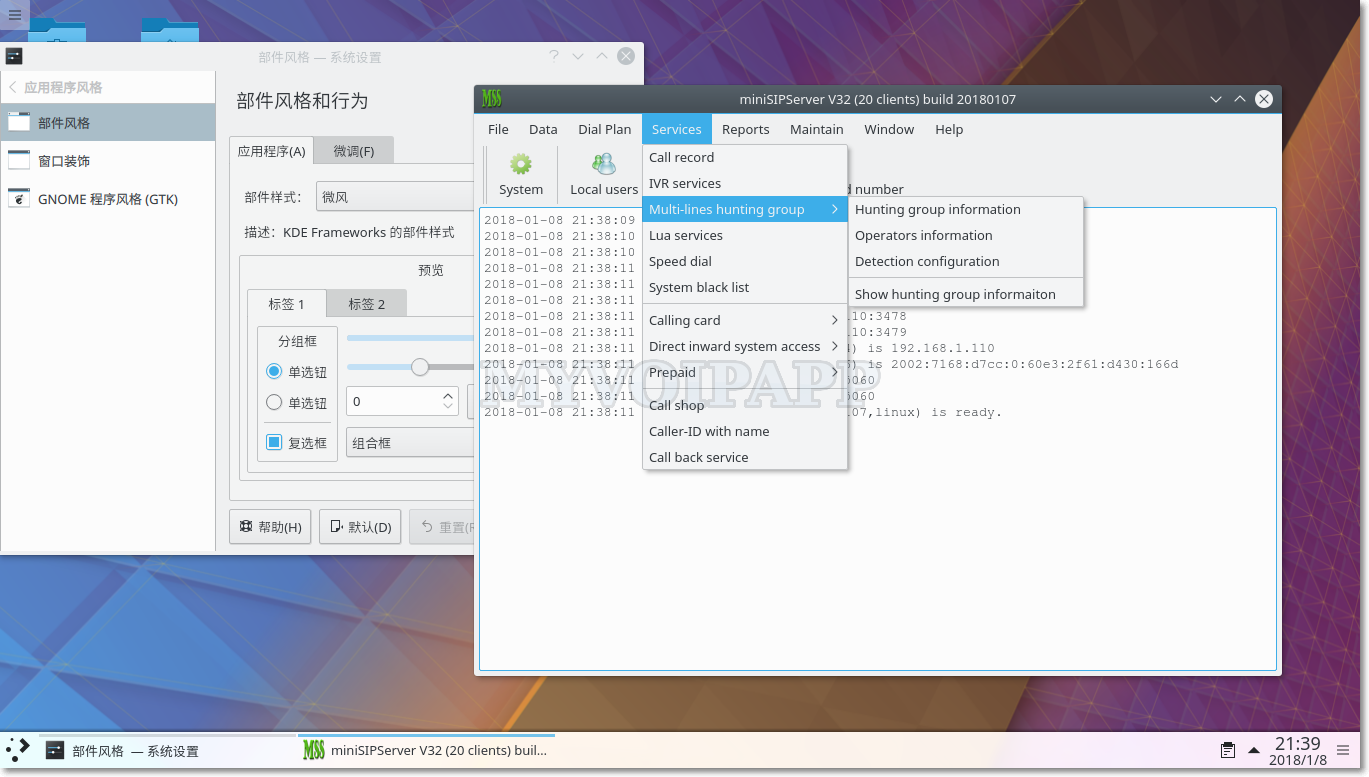Expand Direct inward system access submenu

coord(744,346)
